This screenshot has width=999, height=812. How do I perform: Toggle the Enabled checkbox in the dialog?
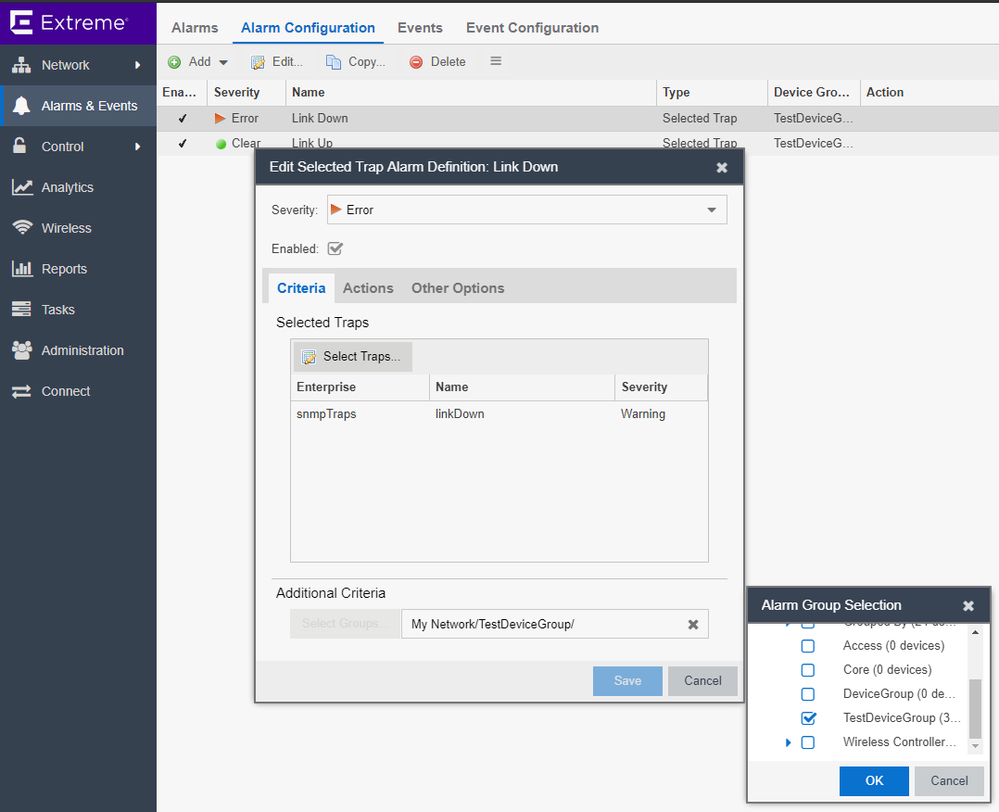[x=336, y=248]
